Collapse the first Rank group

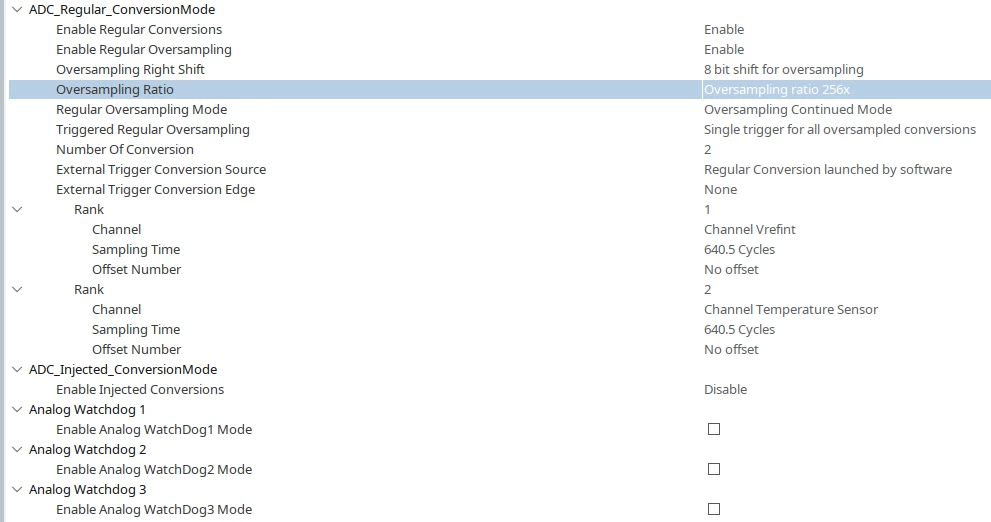[17, 209]
